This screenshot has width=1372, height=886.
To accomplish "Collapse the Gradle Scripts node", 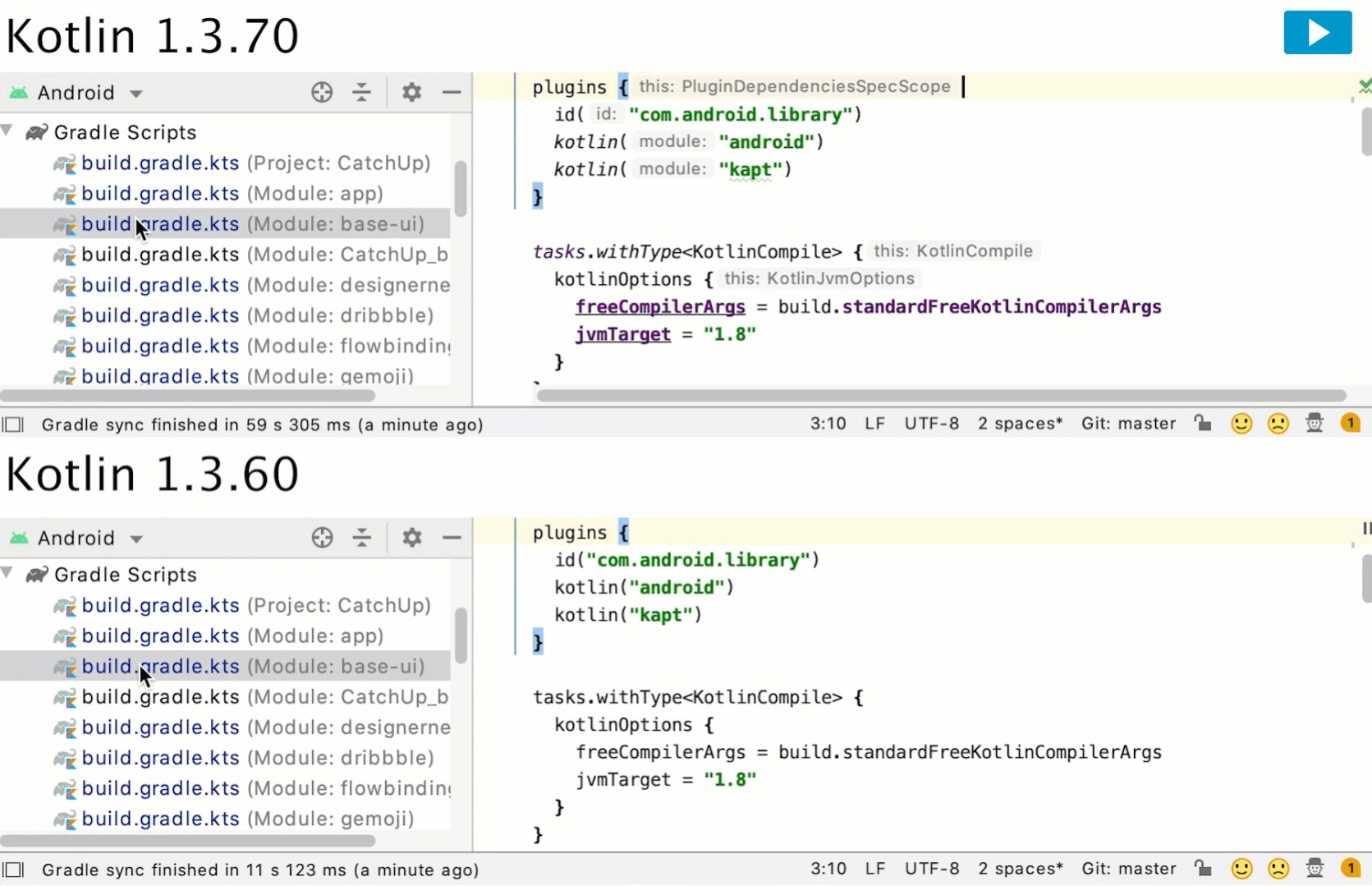I will tap(7, 131).
